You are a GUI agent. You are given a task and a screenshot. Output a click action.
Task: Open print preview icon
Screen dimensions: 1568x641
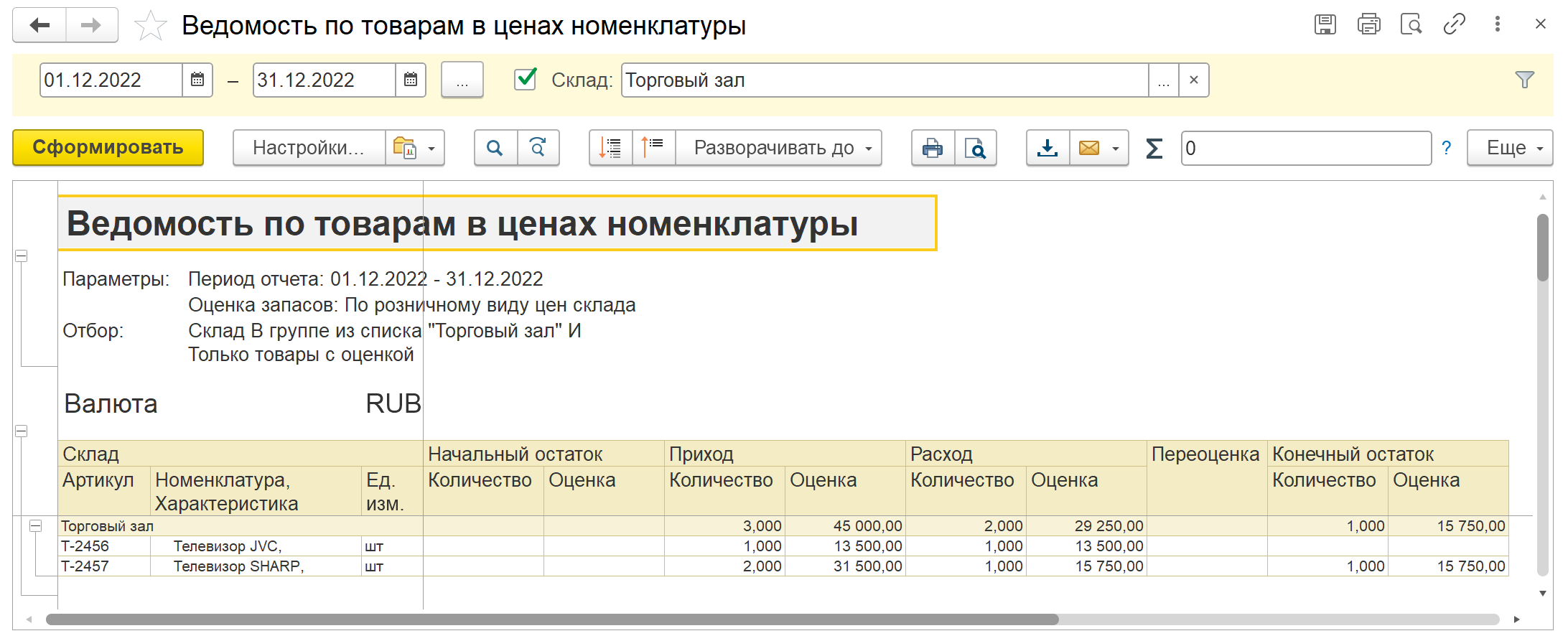(x=975, y=148)
